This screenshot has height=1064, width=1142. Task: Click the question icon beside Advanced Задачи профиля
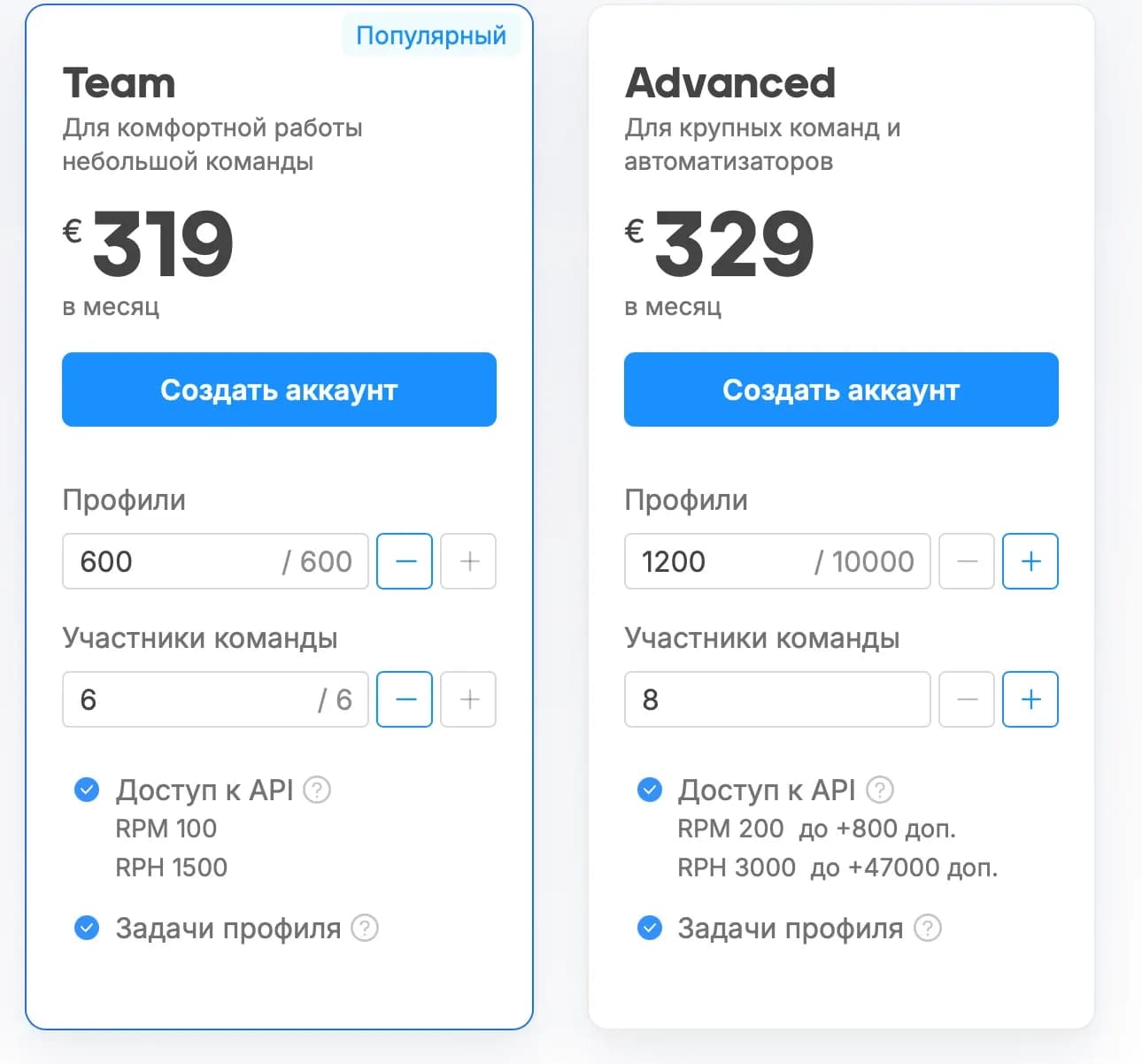[x=928, y=928]
